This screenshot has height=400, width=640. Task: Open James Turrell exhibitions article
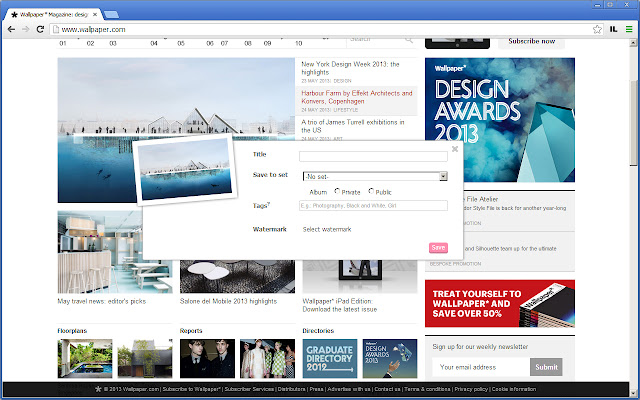pos(353,126)
